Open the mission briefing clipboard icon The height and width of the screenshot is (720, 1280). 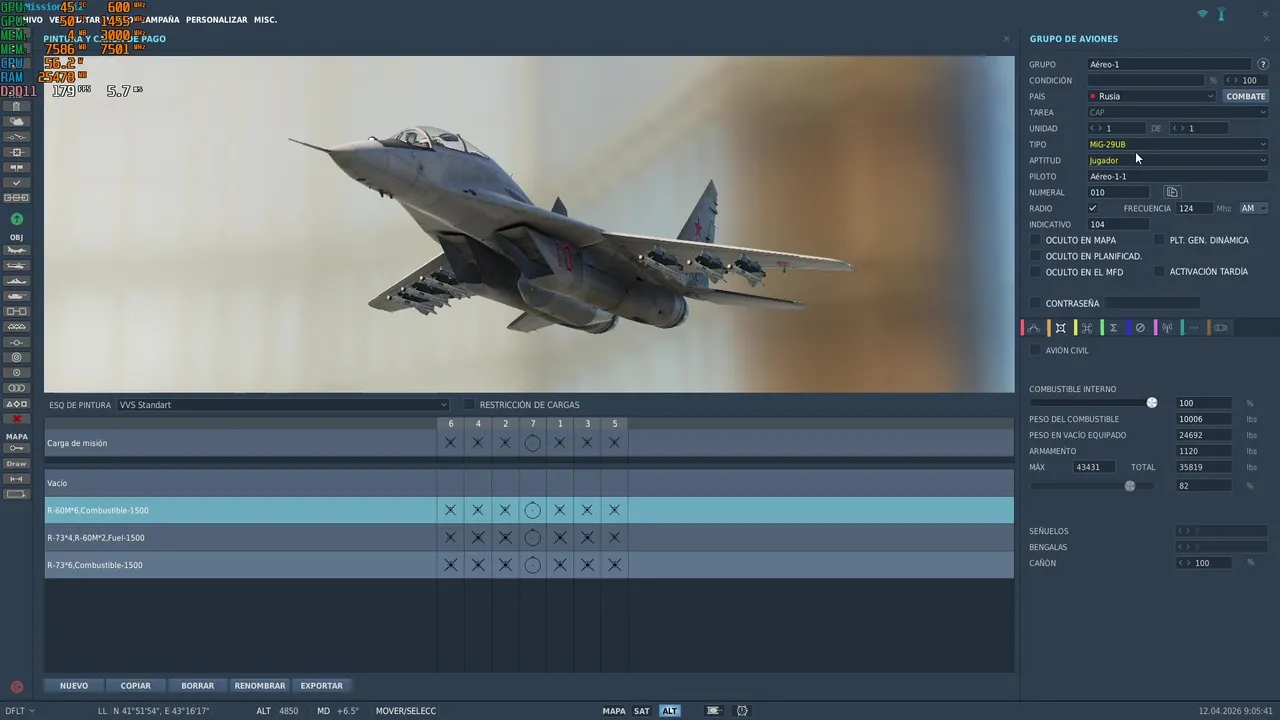[16, 106]
